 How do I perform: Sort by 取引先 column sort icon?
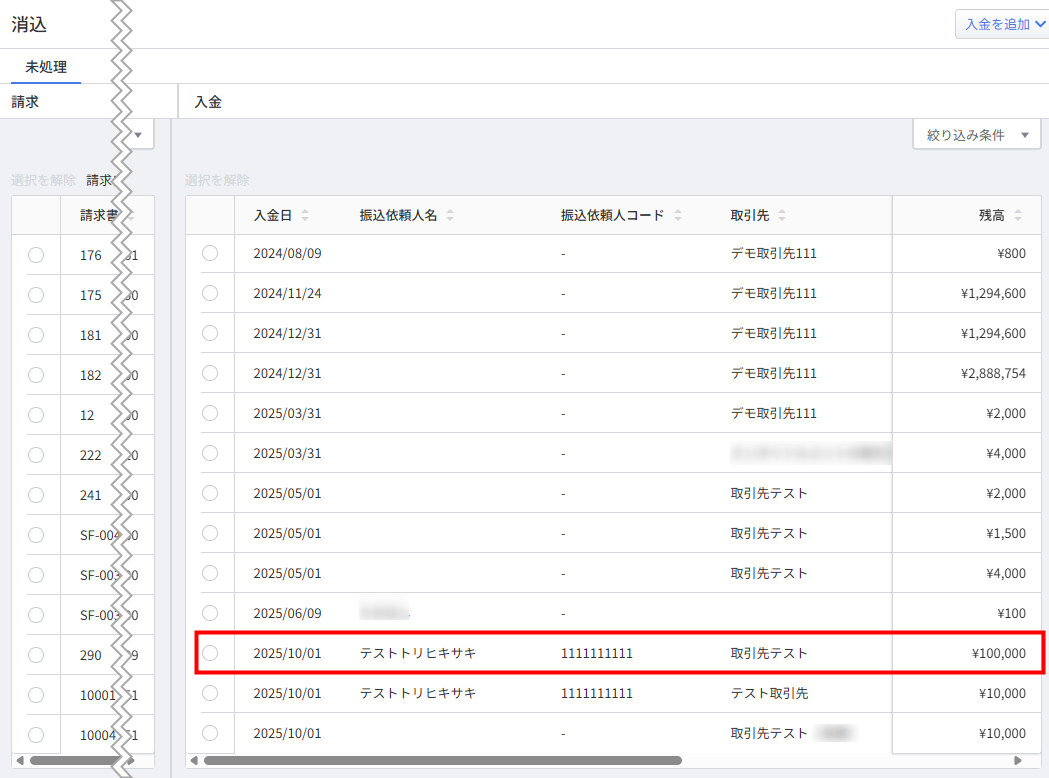[x=782, y=215]
